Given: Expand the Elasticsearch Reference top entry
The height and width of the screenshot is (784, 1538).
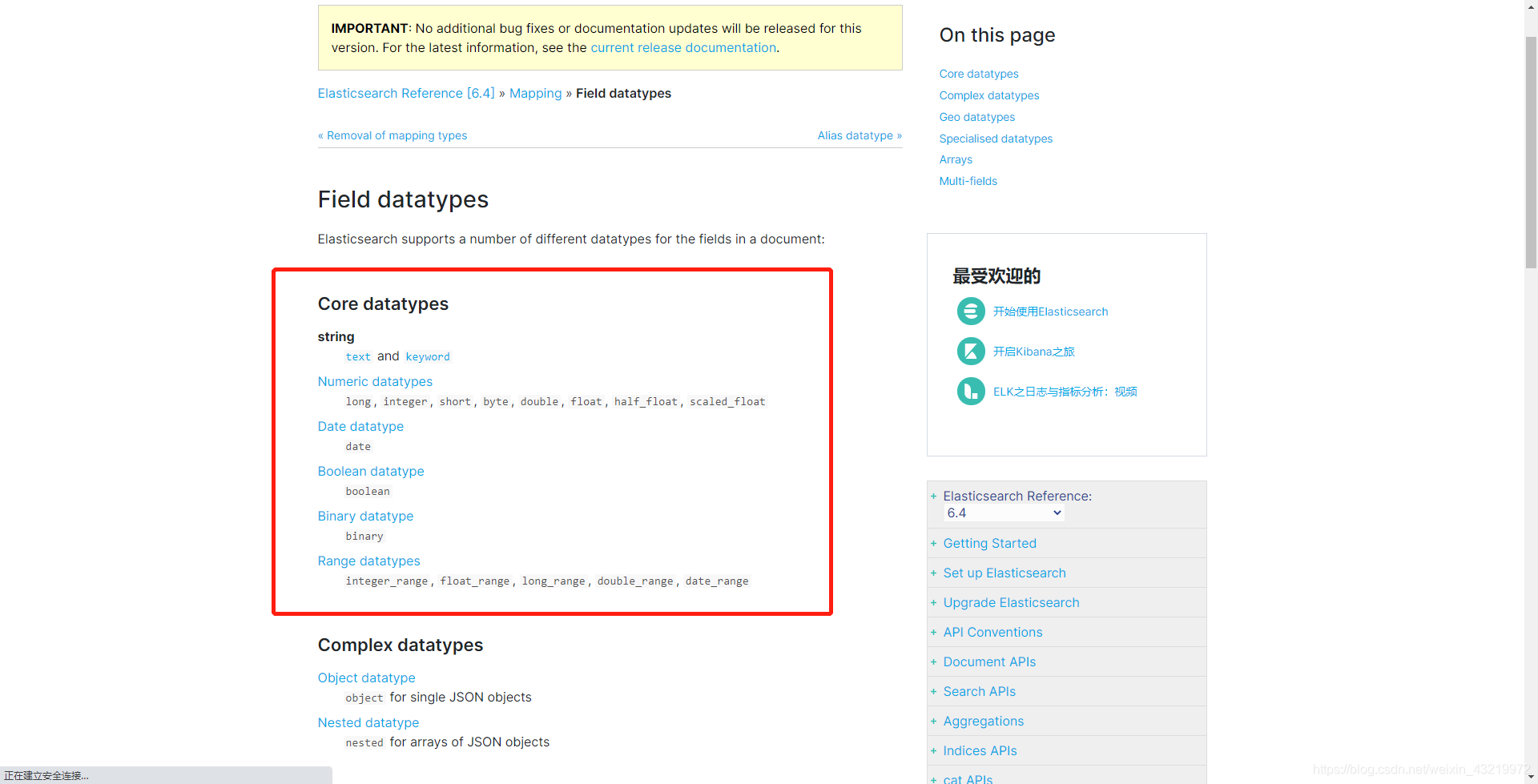Looking at the screenshot, I should coord(933,496).
